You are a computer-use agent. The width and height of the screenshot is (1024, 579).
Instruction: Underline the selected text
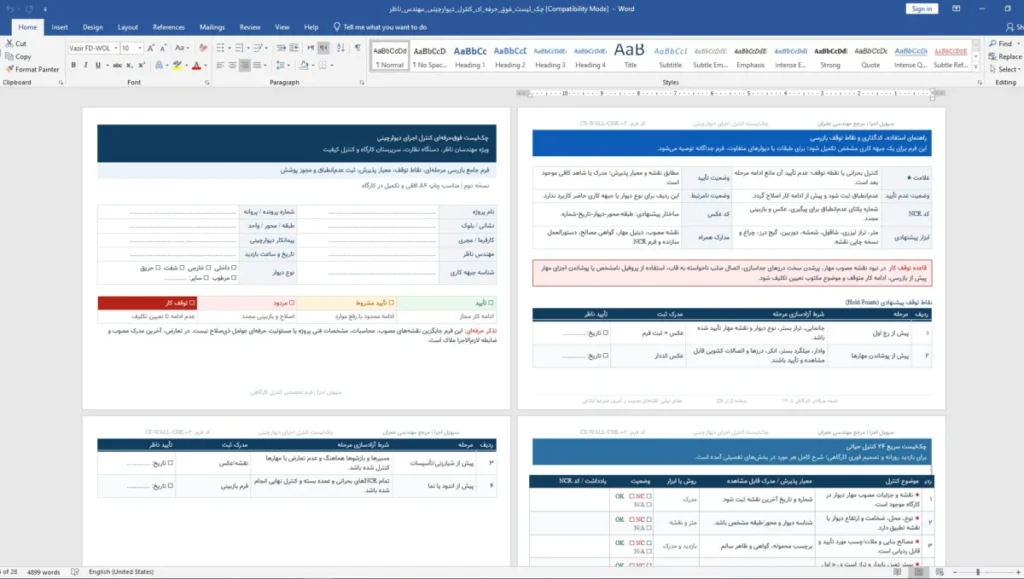tap(98, 65)
